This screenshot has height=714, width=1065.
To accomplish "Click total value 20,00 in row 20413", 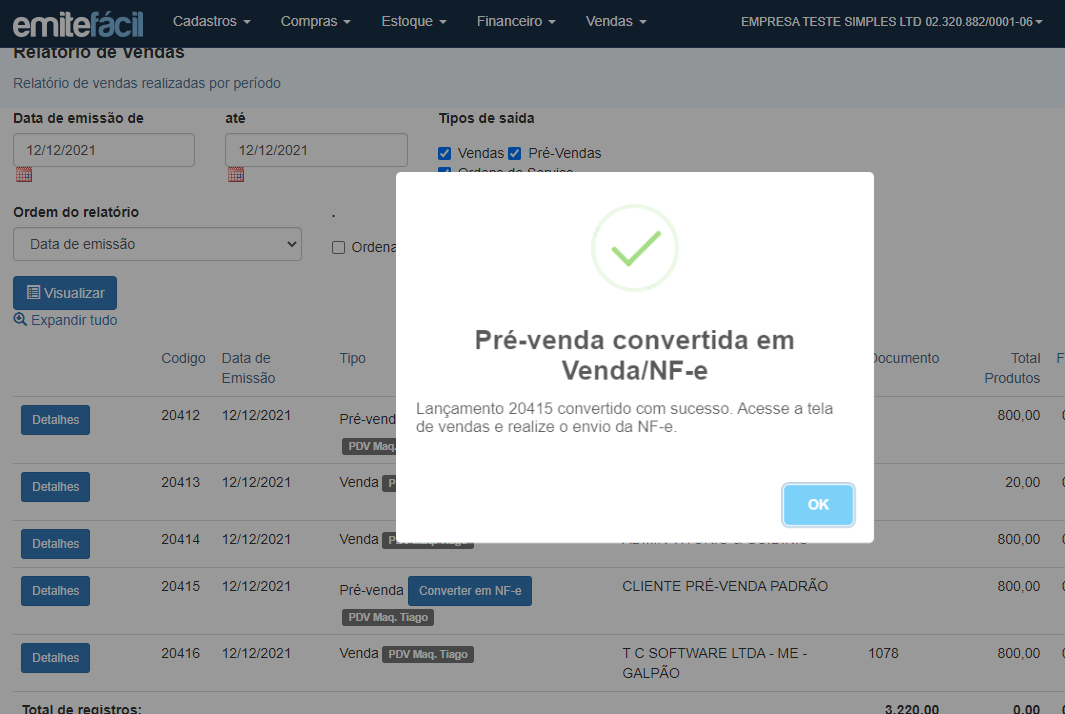I will click(x=1022, y=482).
